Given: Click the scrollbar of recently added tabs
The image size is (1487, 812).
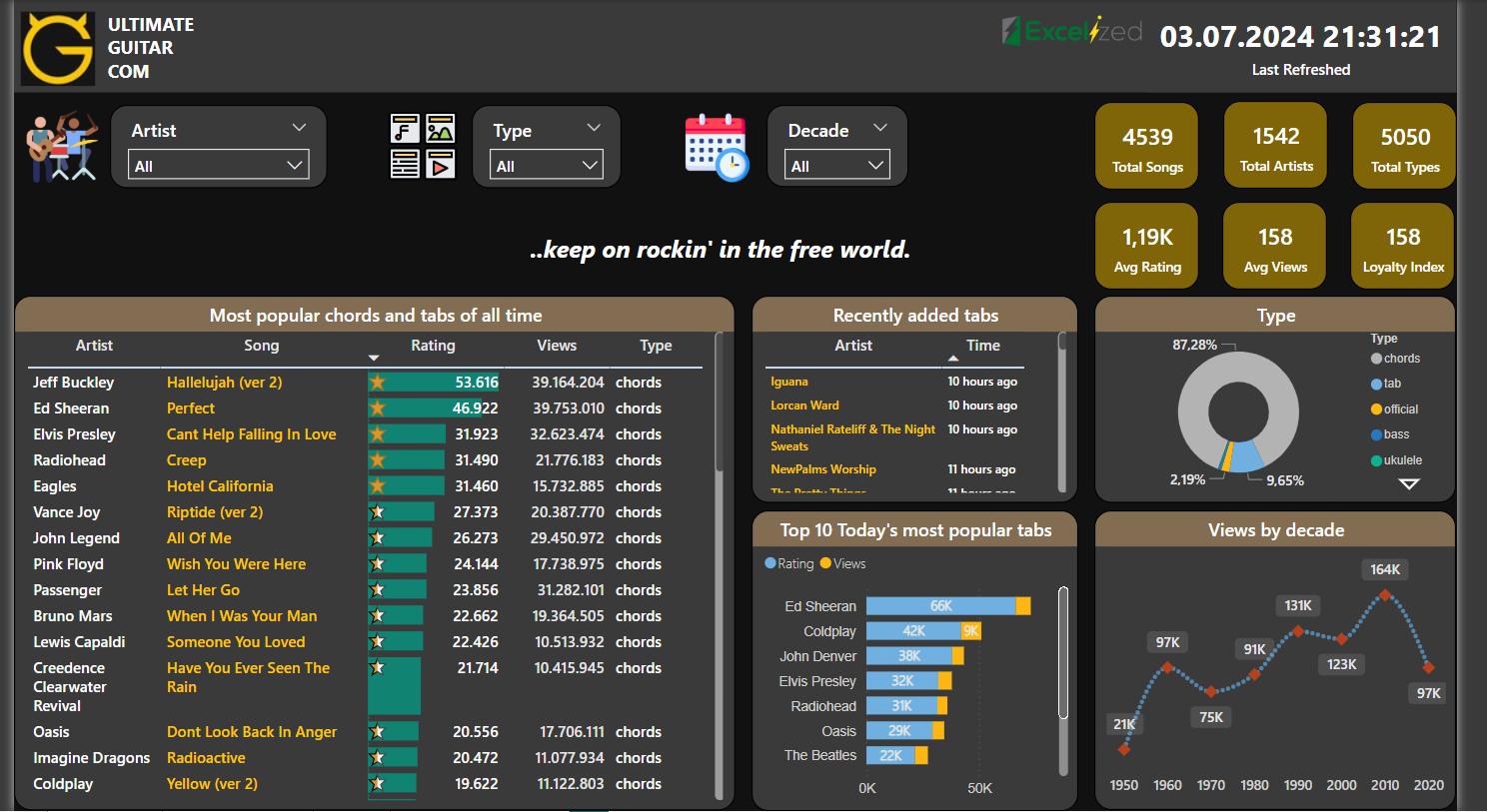Looking at the screenshot, I should pyautogui.click(x=1062, y=342).
